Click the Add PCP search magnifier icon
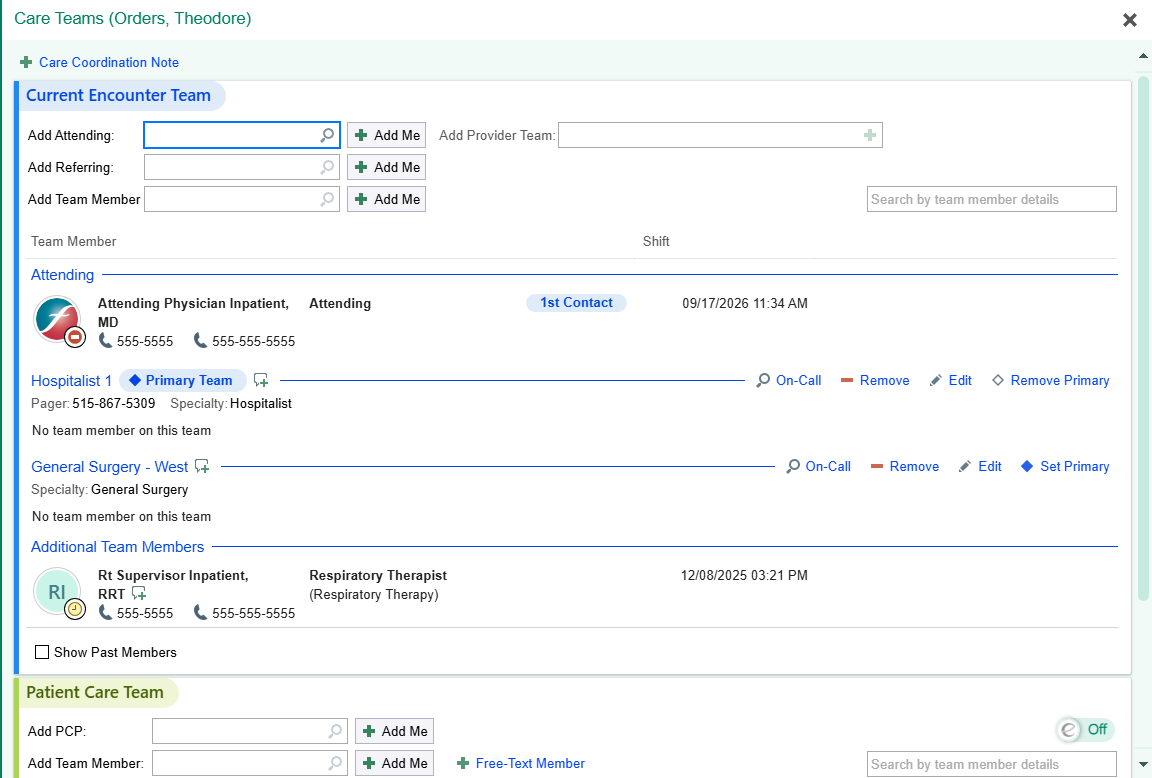 335,731
